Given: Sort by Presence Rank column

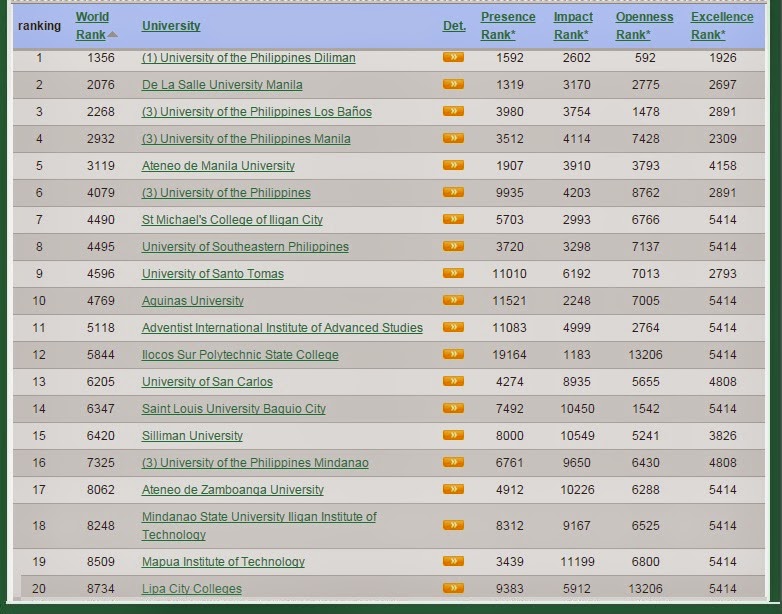Looking at the screenshot, I should (x=508, y=25).
